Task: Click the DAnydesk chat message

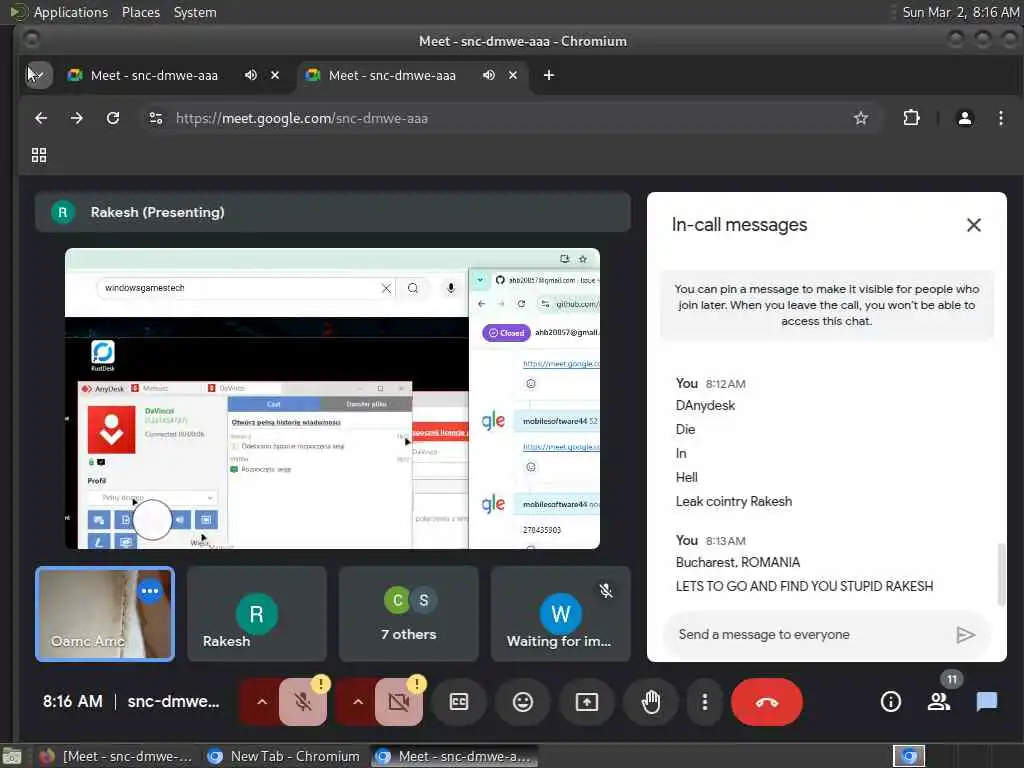Action: 705,406
